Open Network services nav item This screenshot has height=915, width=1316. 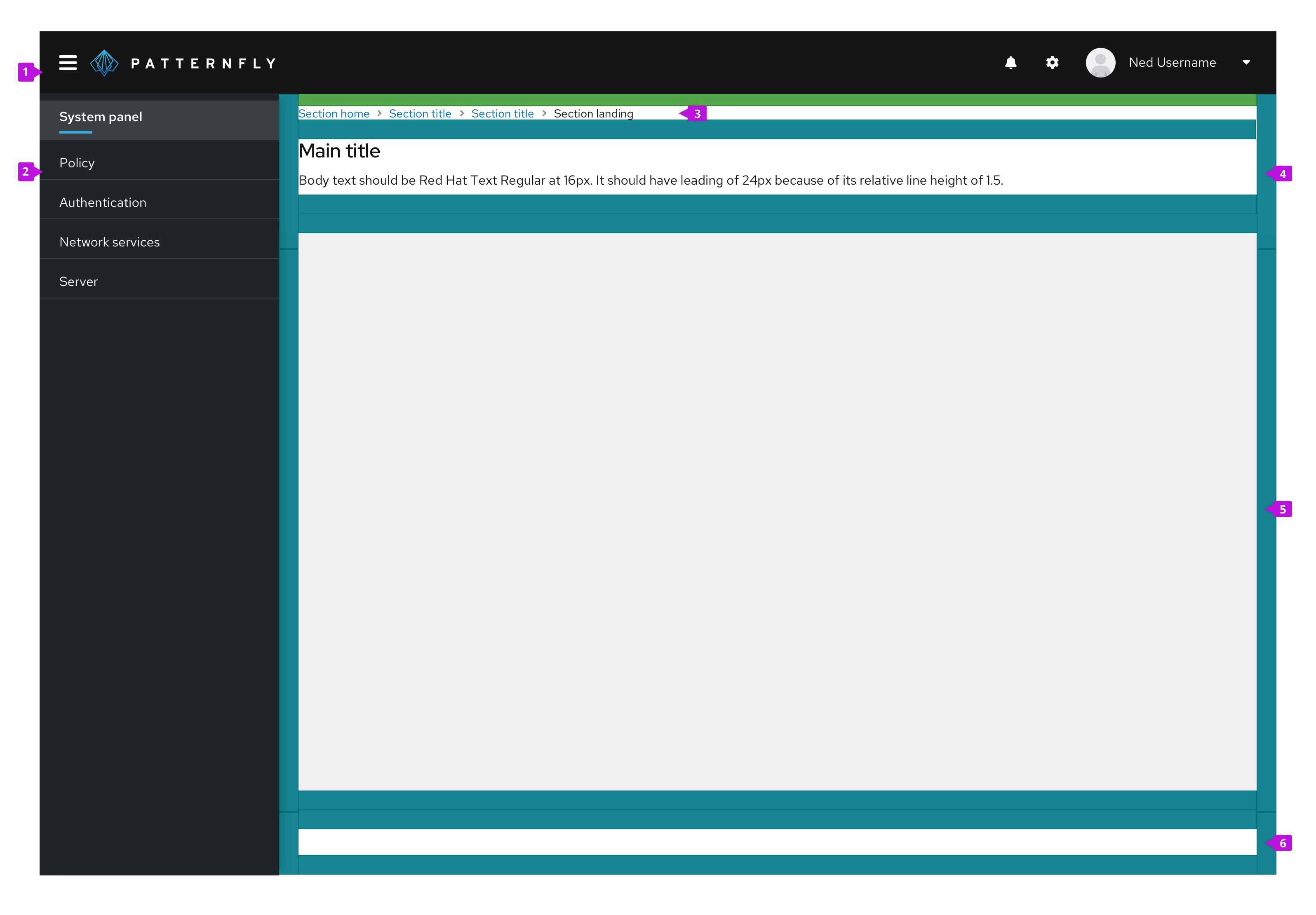click(x=159, y=242)
